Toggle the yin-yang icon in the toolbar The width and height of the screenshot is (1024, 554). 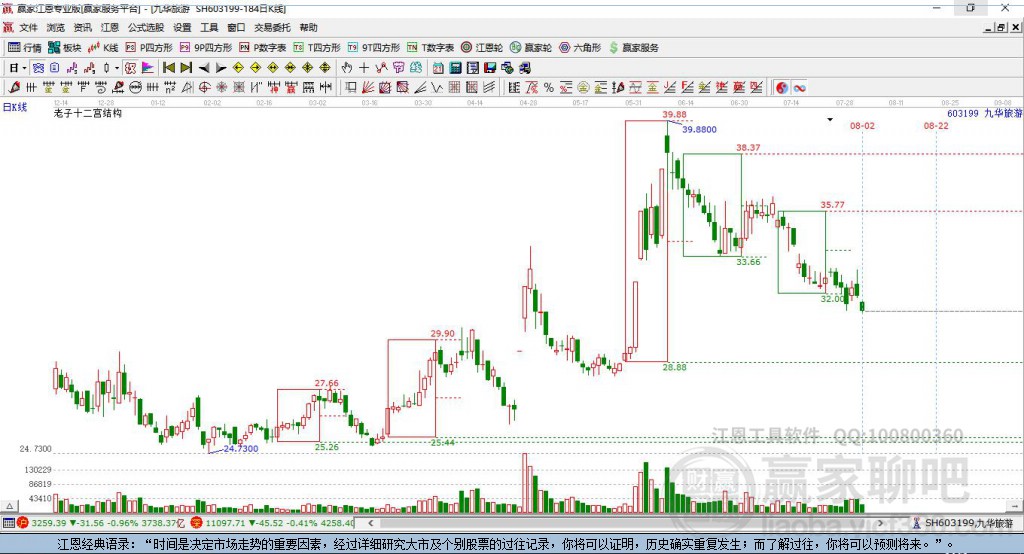click(x=782, y=88)
